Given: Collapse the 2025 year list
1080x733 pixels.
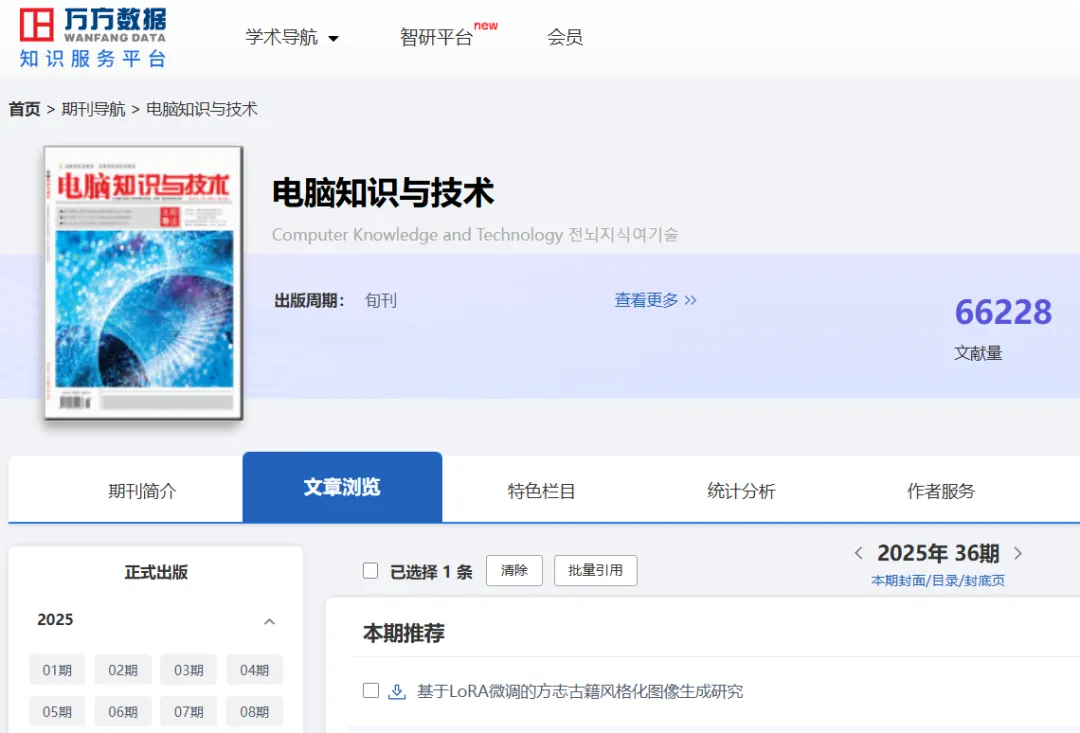Looking at the screenshot, I should click(x=269, y=620).
